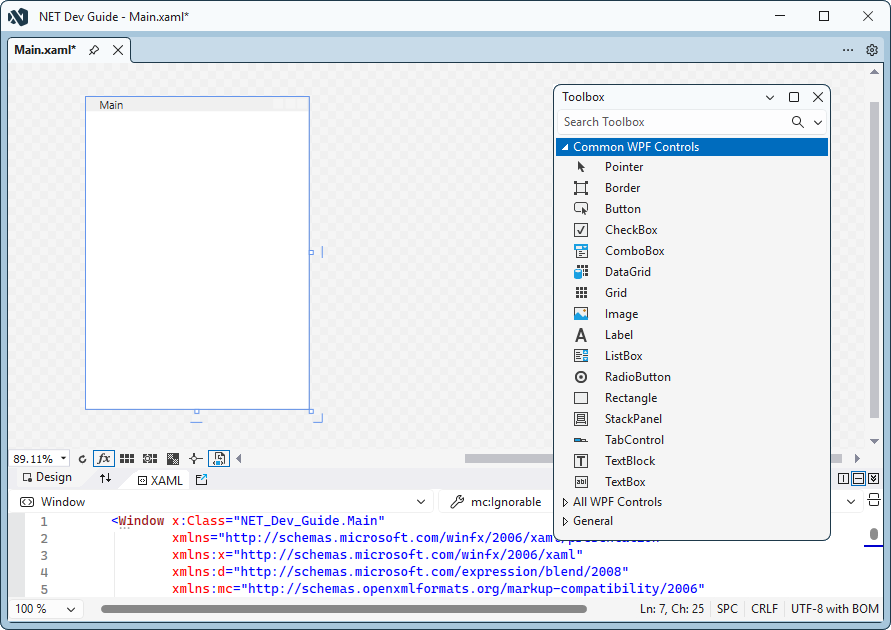891x630 pixels.
Task: Expand the All WPF Controls group
Action: click(x=565, y=502)
